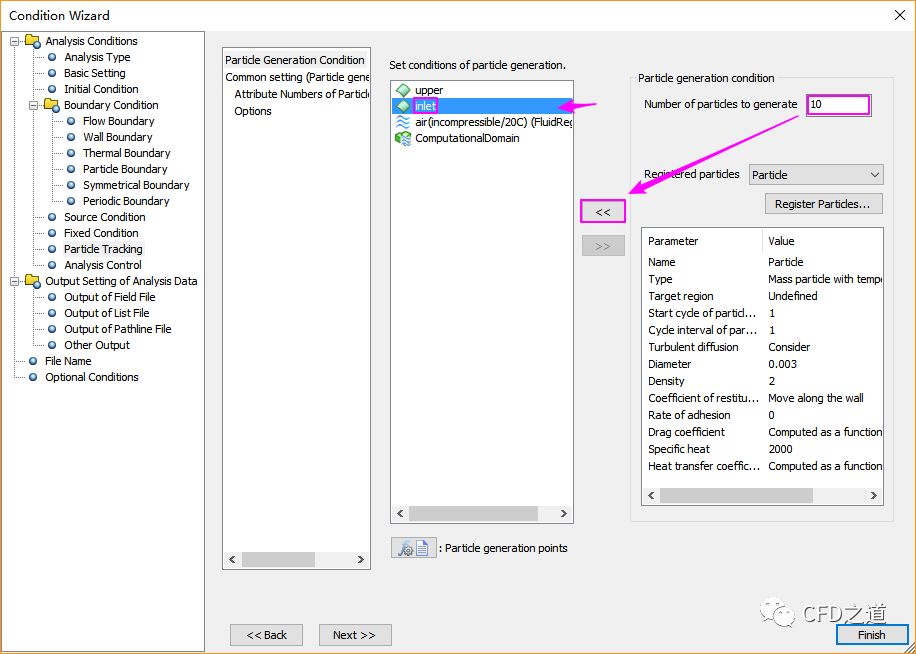Select Options in the settings list

click(x=253, y=111)
